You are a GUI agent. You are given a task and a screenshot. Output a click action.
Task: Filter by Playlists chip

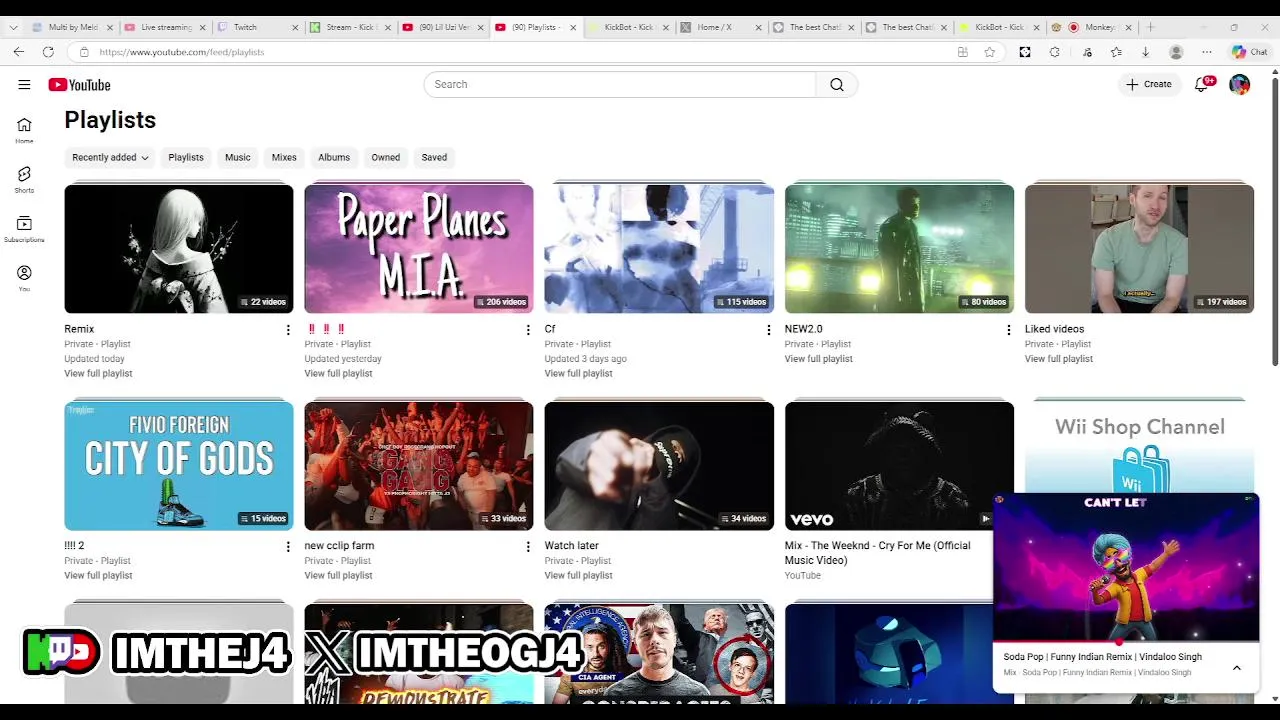(x=186, y=157)
